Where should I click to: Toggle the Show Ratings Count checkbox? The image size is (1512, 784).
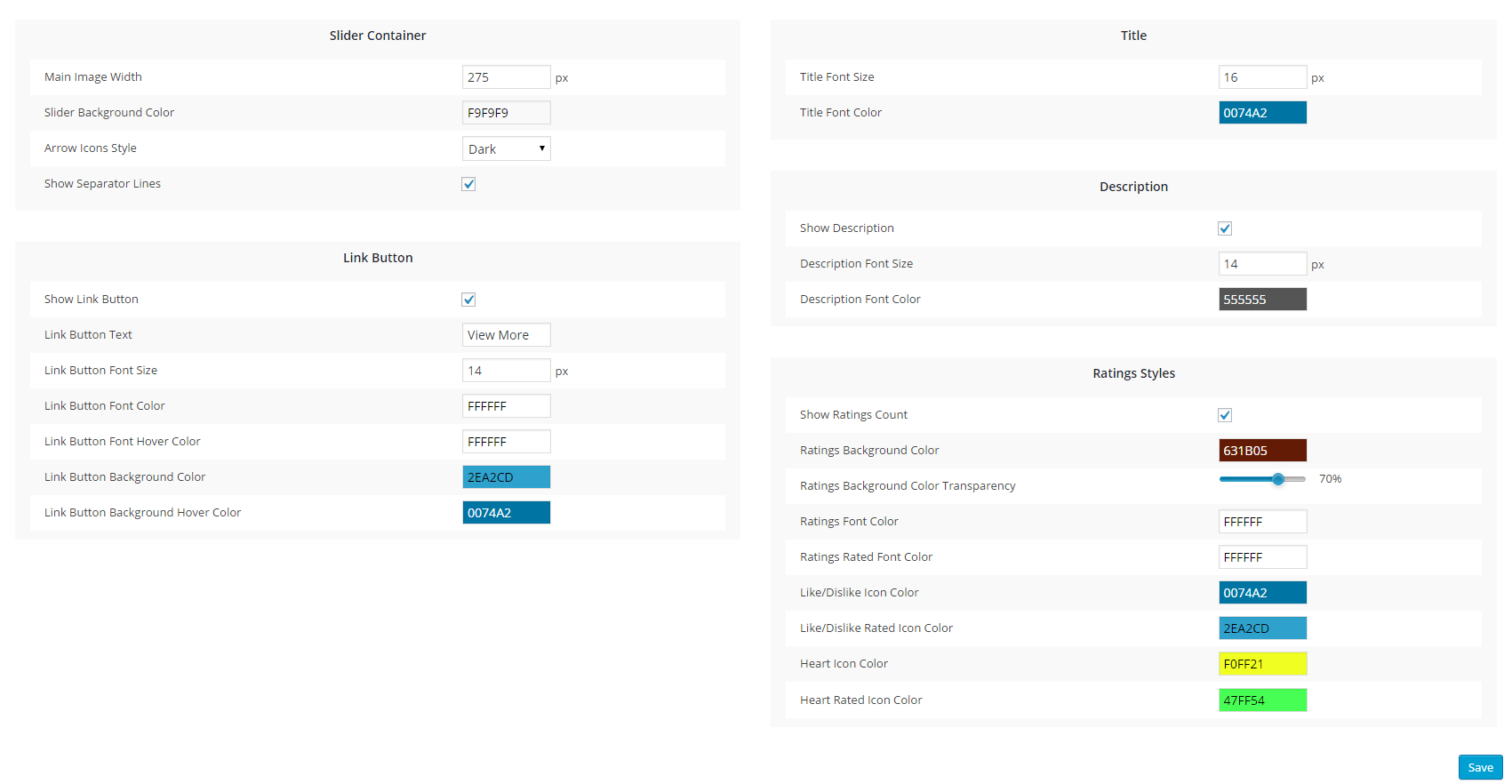[x=1224, y=415]
